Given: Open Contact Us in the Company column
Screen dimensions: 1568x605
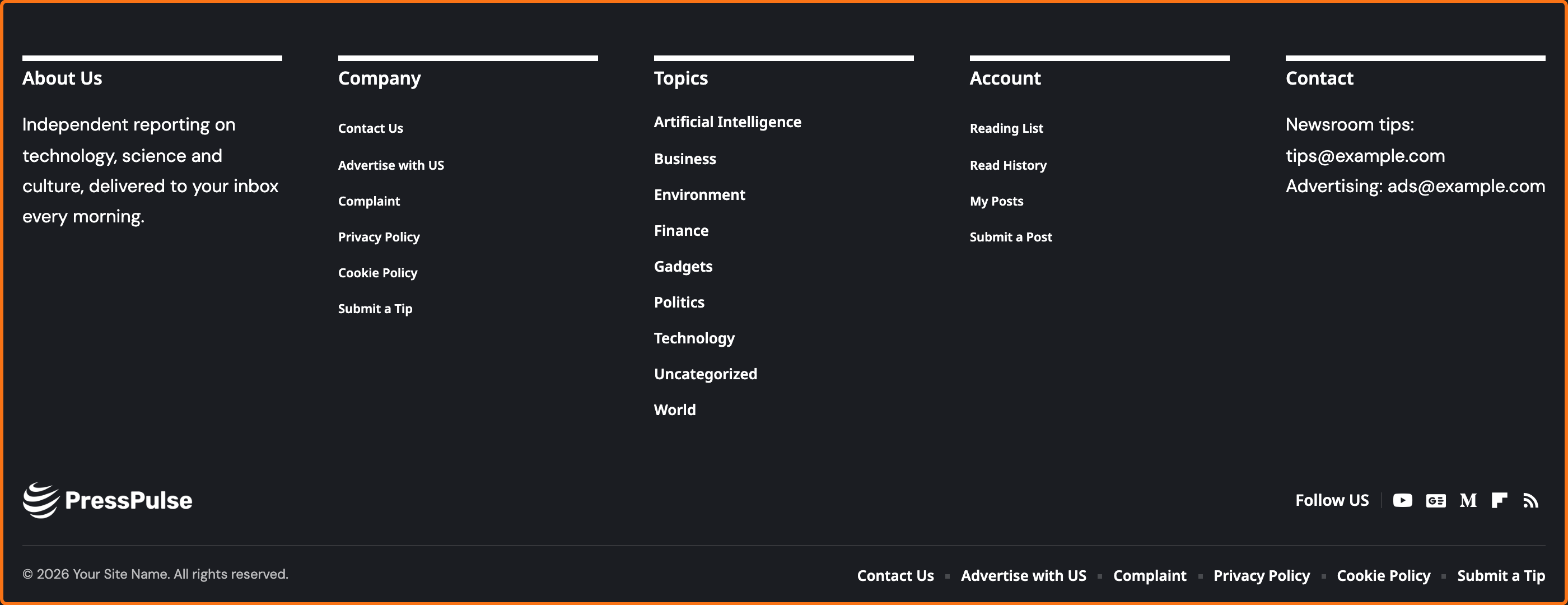Looking at the screenshot, I should (371, 128).
